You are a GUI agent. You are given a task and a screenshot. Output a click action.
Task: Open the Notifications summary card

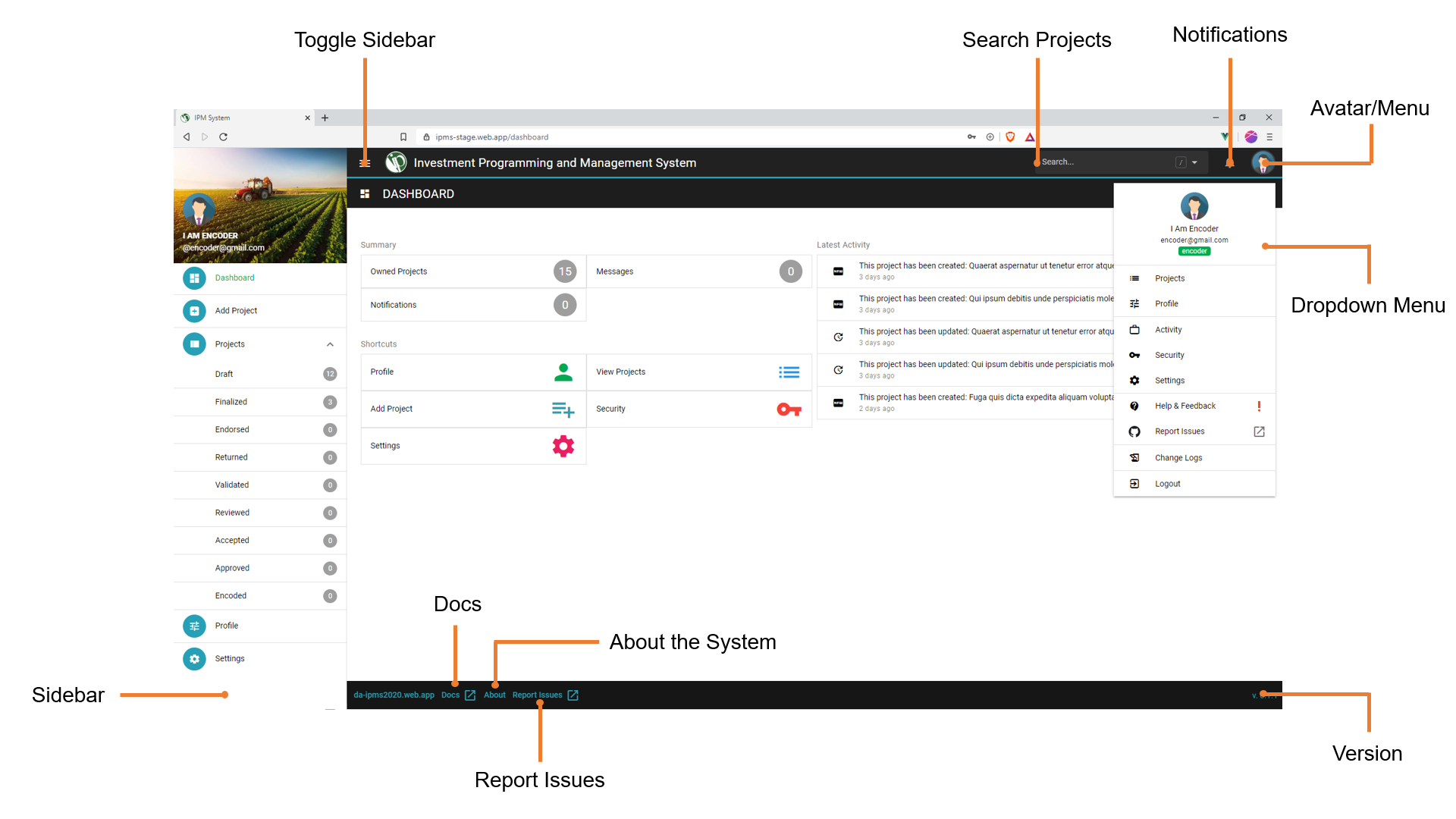pos(473,305)
